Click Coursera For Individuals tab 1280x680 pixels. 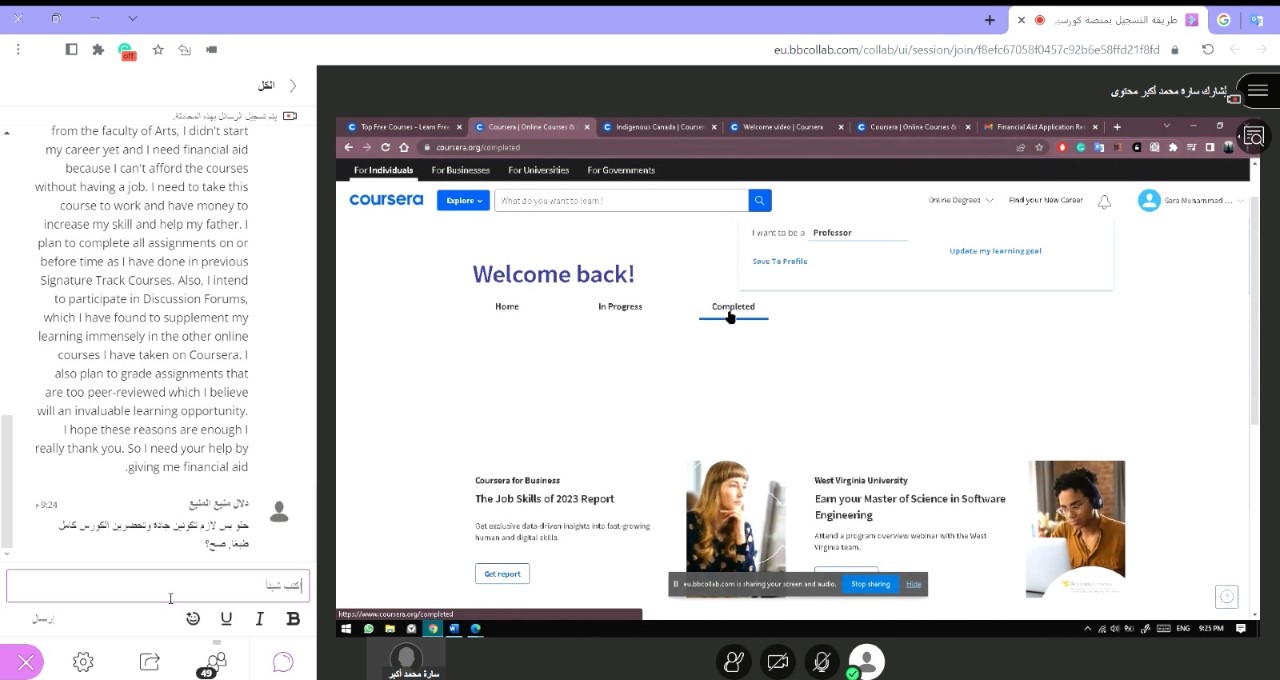383,170
